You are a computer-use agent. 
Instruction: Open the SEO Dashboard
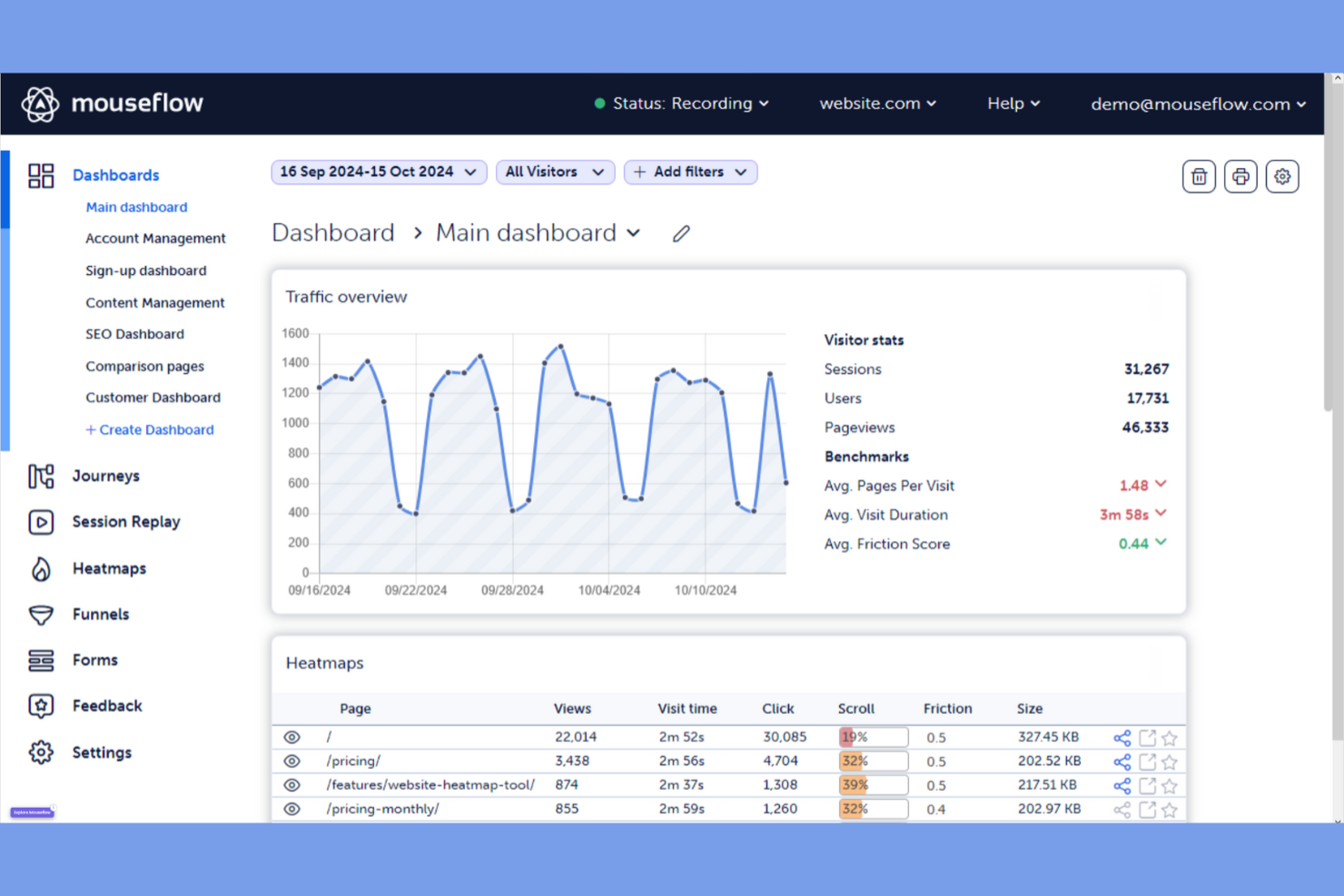(134, 334)
